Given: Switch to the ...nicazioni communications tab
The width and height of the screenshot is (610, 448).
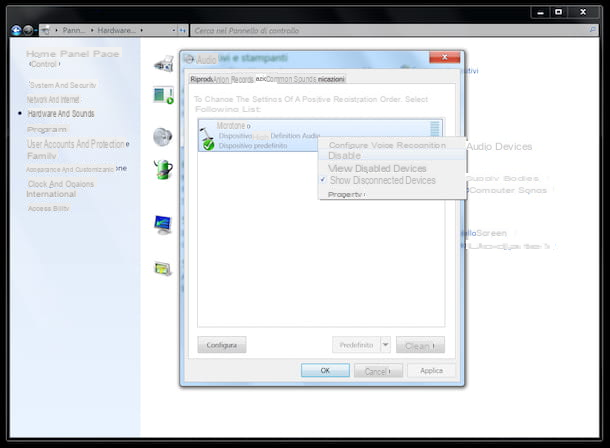Looking at the screenshot, I should 331,79.
